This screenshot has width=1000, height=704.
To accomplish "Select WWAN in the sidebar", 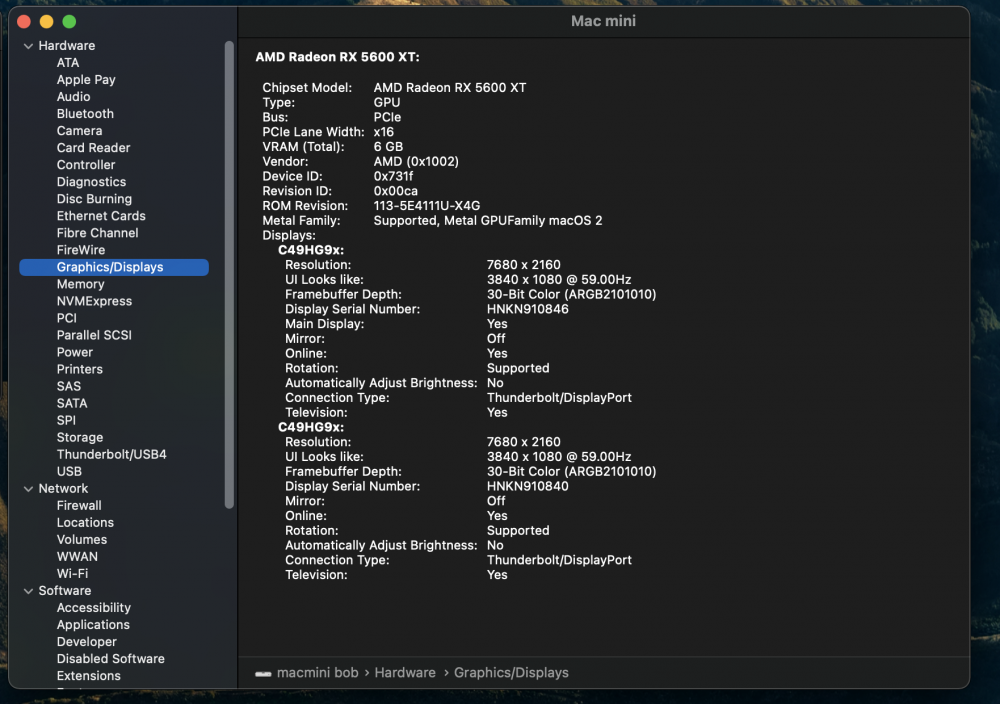I will tap(77, 557).
